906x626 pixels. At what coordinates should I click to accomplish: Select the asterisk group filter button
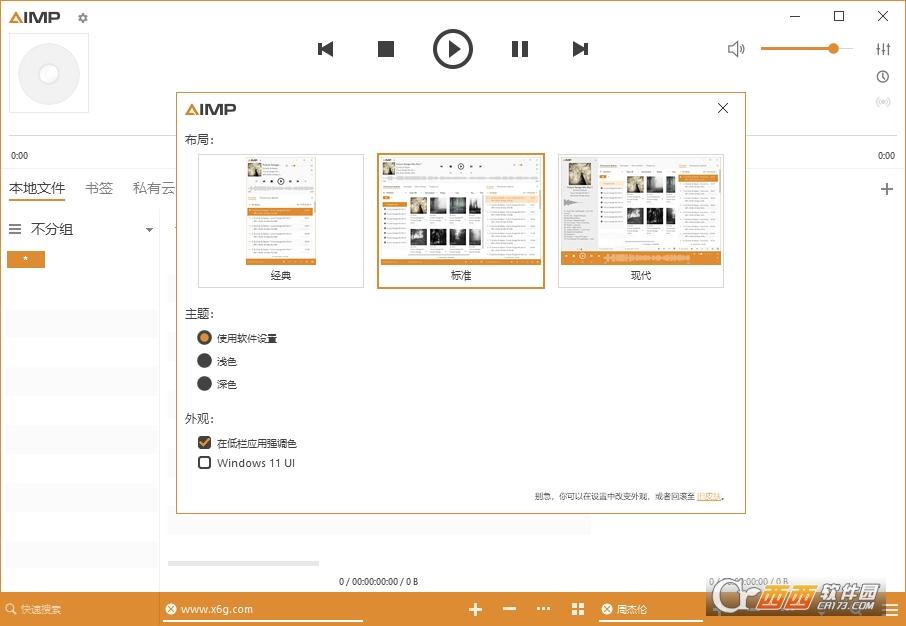coord(25,260)
